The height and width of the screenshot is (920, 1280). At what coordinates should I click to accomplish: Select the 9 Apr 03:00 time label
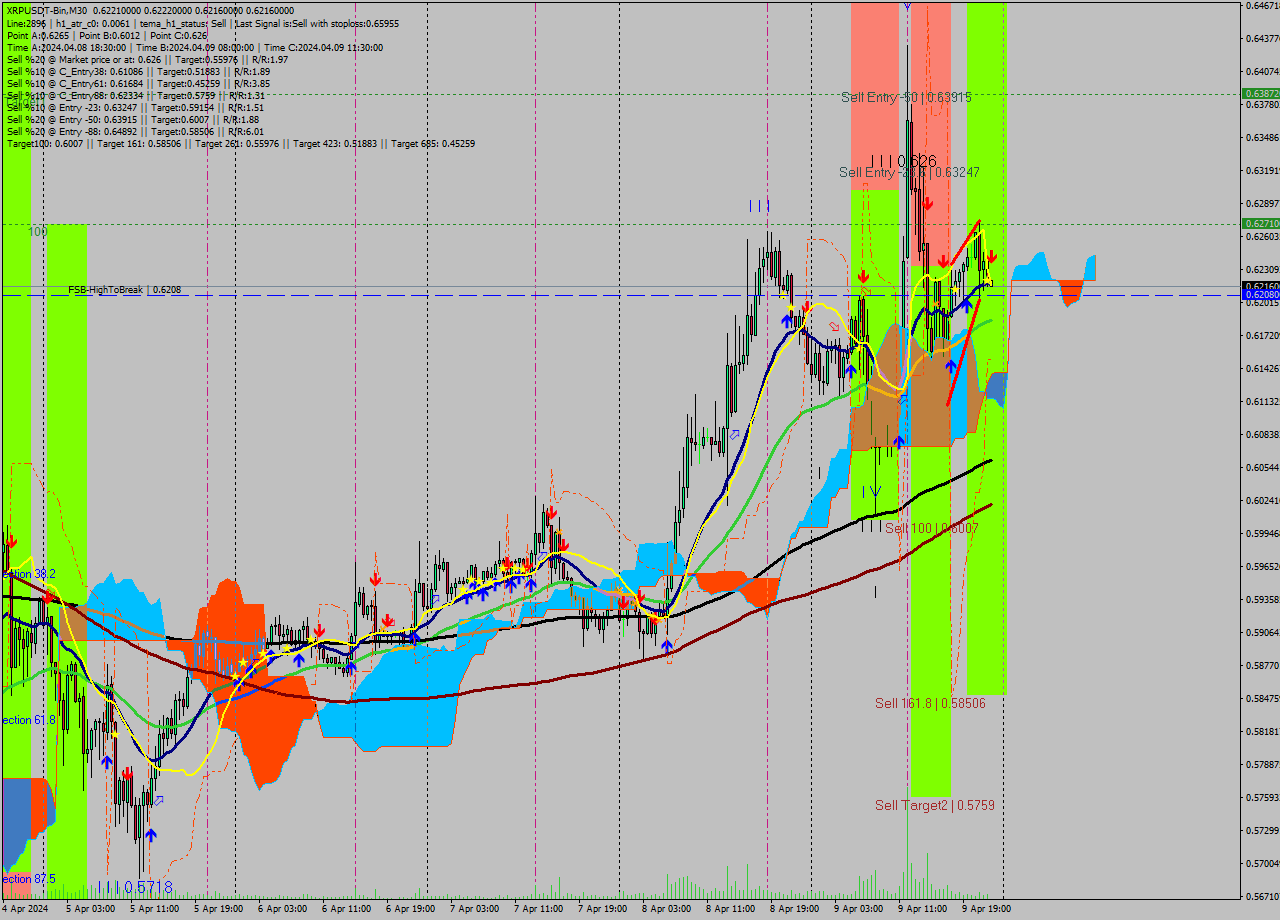pyautogui.click(x=858, y=909)
